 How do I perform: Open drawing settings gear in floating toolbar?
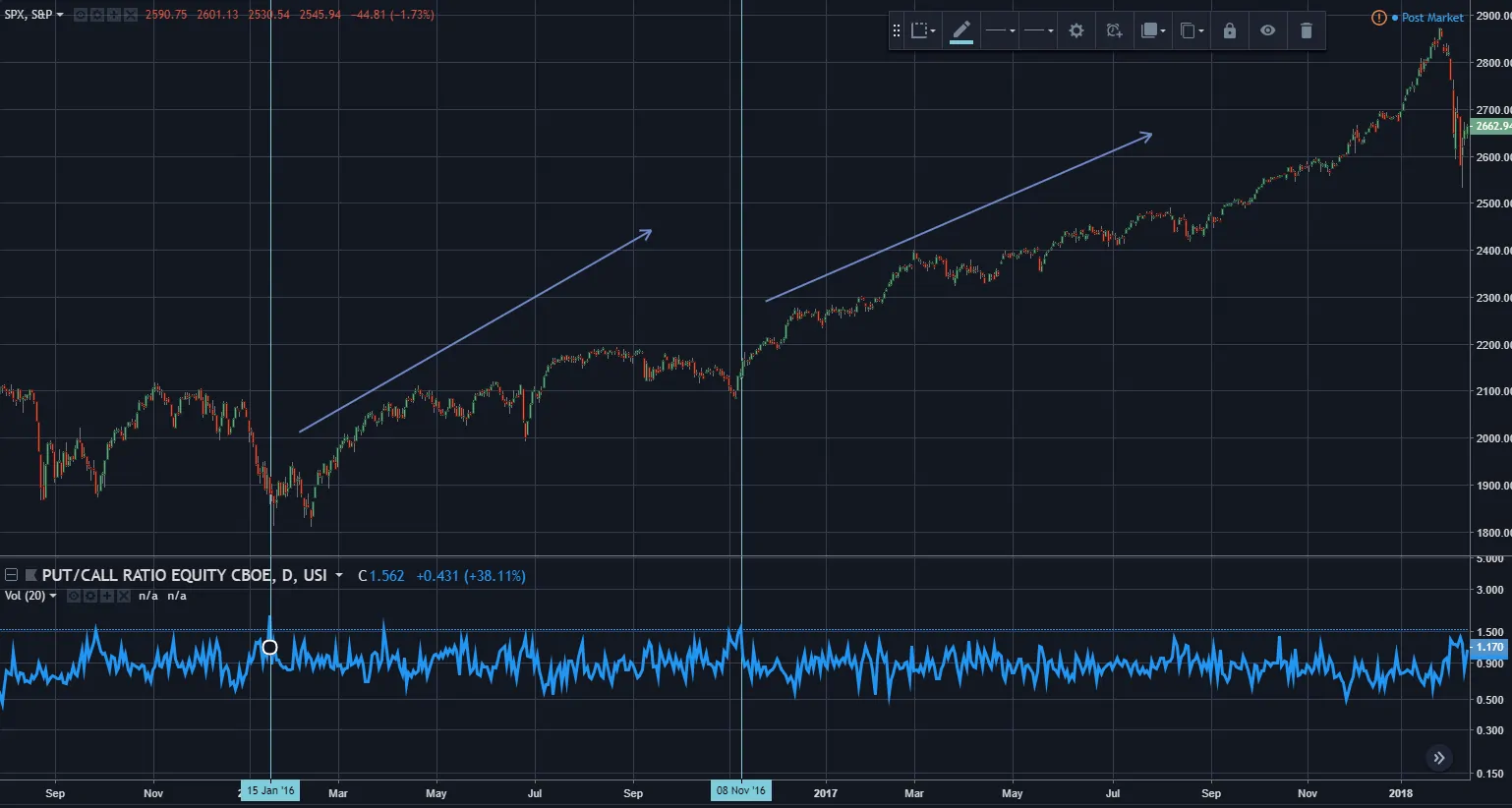point(1076,30)
